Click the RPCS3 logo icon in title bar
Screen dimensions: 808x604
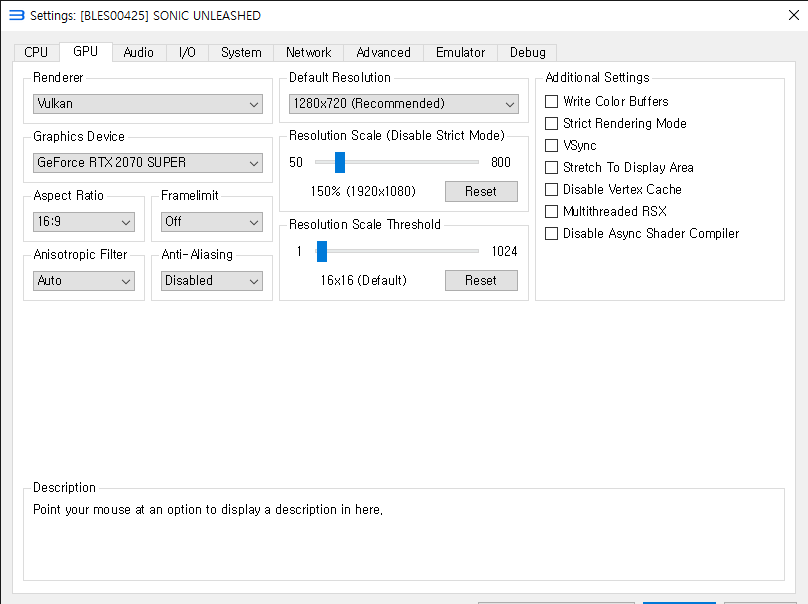[x=16, y=15]
